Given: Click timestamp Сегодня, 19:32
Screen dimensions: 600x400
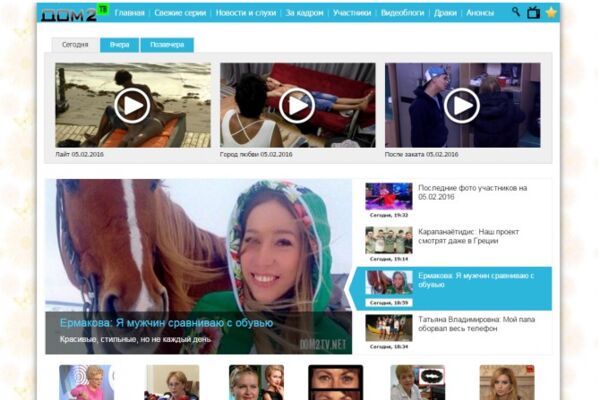Looking at the screenshot, I should coord(389,215).
